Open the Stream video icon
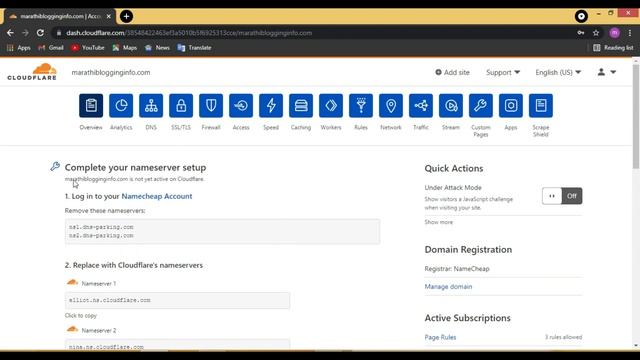 (x=451, y=105)
